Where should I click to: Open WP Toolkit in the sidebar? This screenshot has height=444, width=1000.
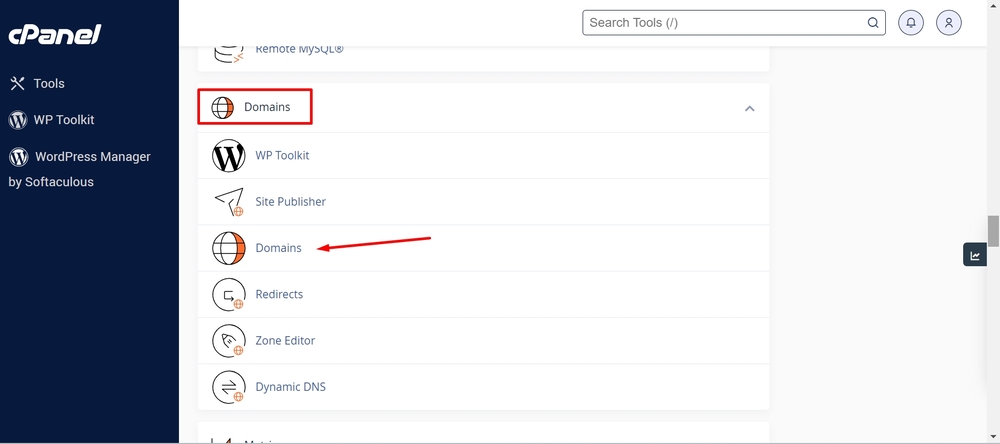64,120
